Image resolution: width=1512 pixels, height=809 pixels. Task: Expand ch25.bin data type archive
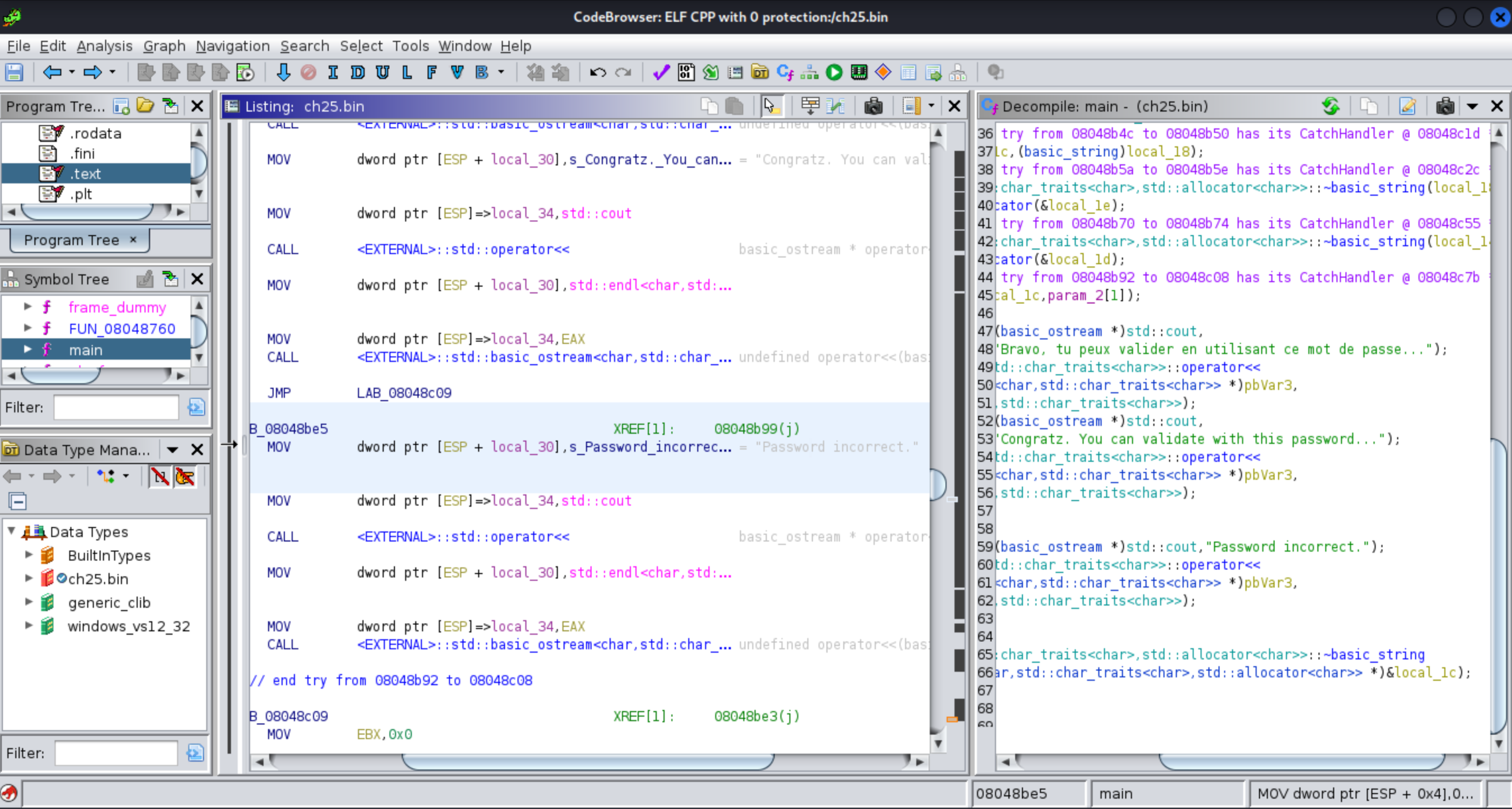click(28, 578)
